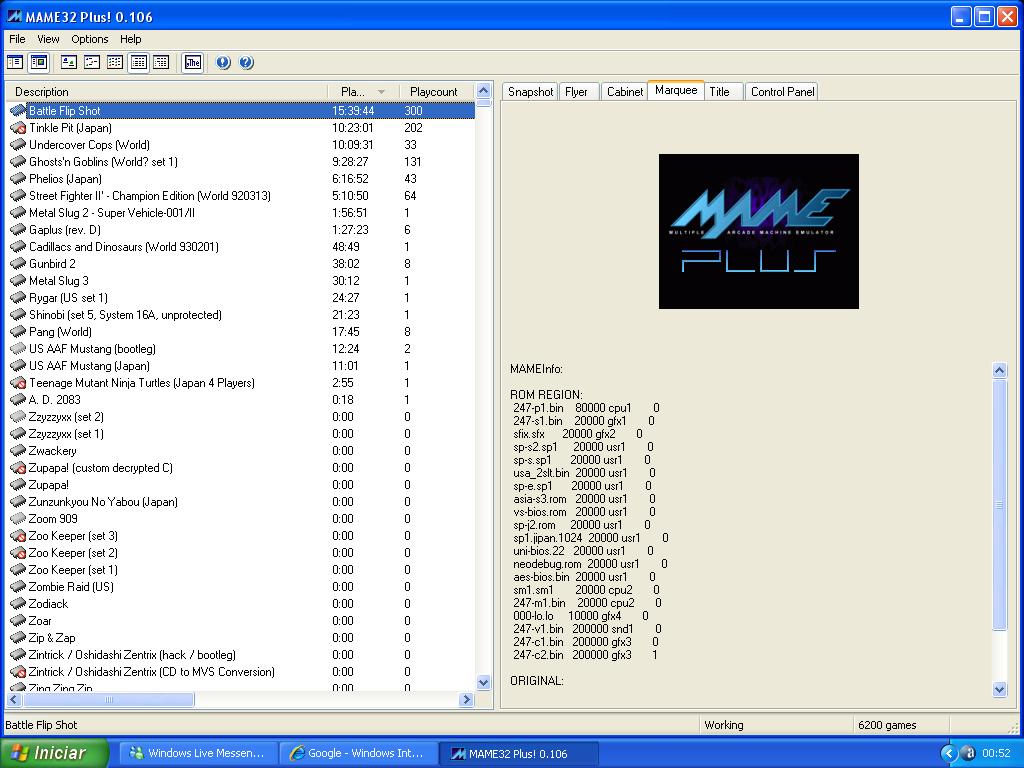Image resolution: width=1024 pixels, height=768 pixels.
Task: Switch to the Control Panel tab
Action: 782,92
